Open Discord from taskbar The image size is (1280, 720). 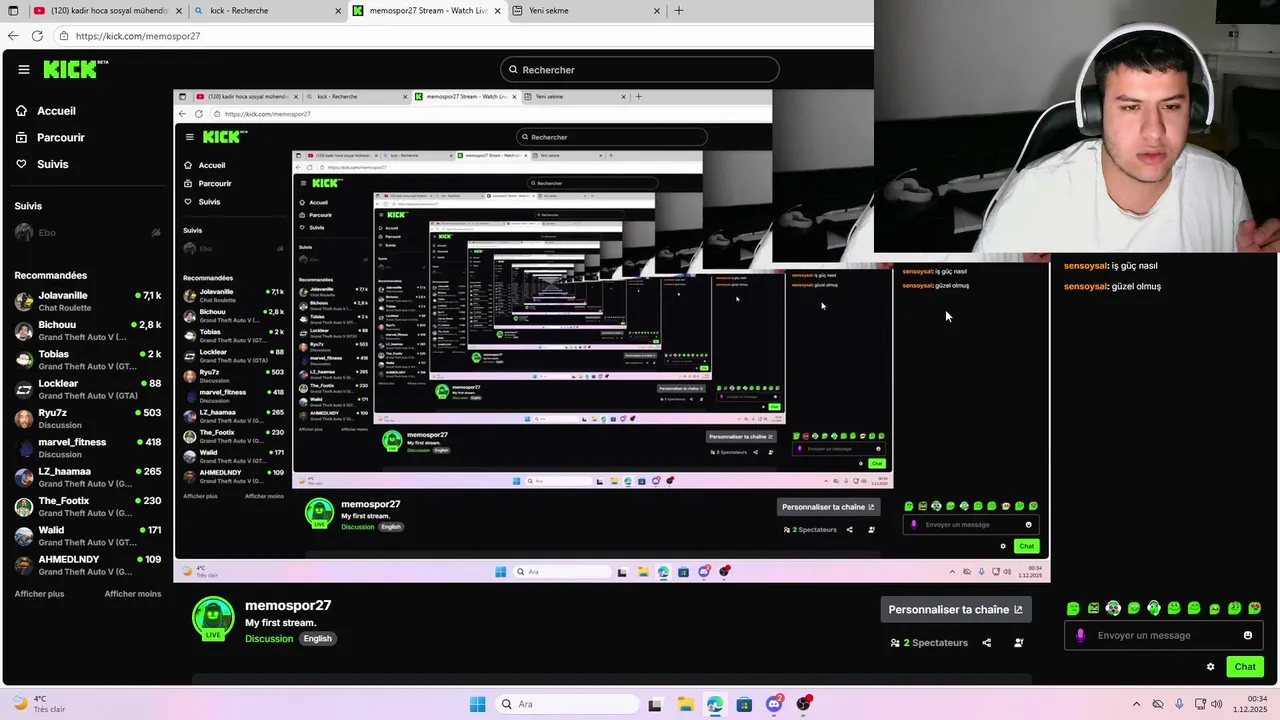pos(774,704)
